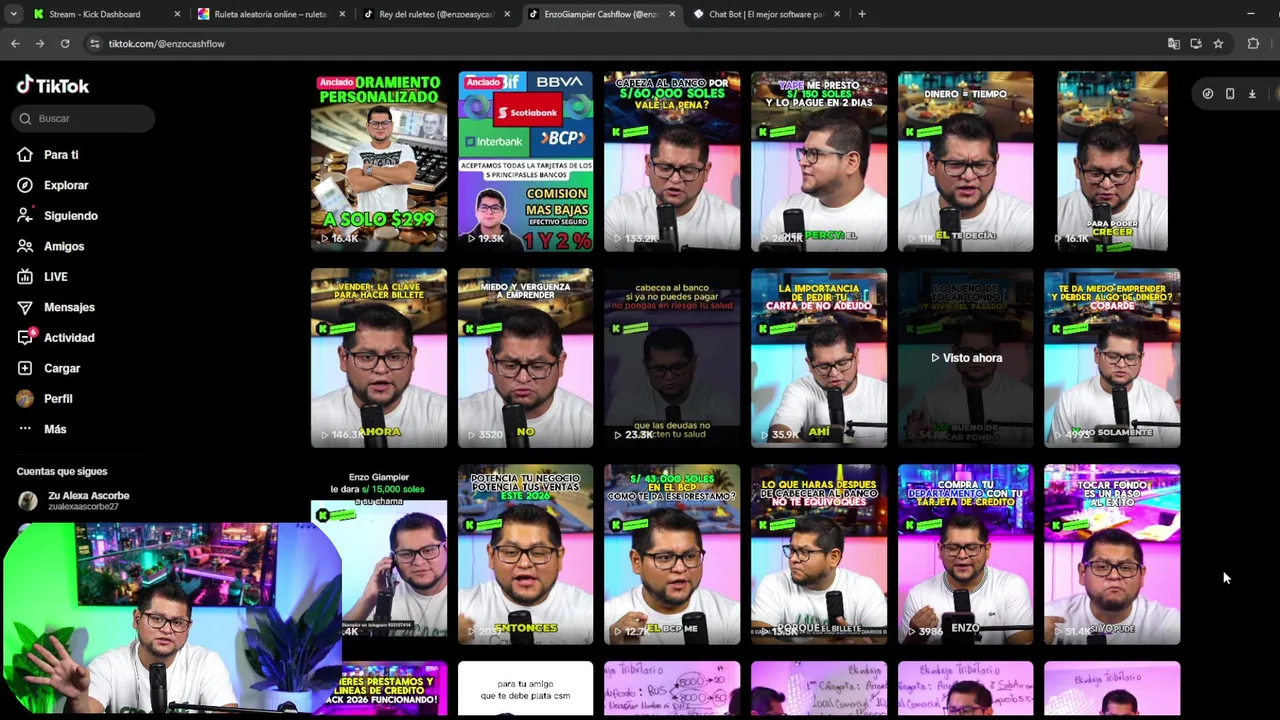Open video Para poder crecer
Image resolution: width=1280 pixels, height=720 pixels.
tap(1112, 161)
